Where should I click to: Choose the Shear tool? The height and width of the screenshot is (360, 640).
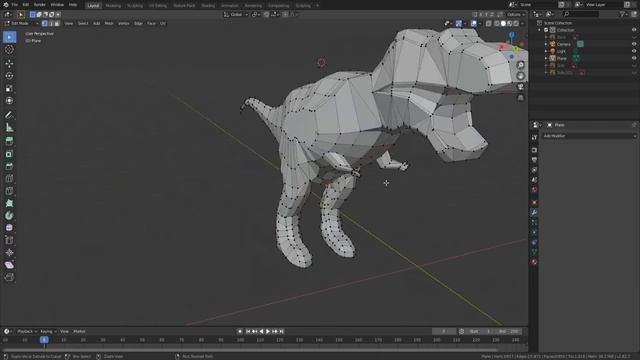9,265
